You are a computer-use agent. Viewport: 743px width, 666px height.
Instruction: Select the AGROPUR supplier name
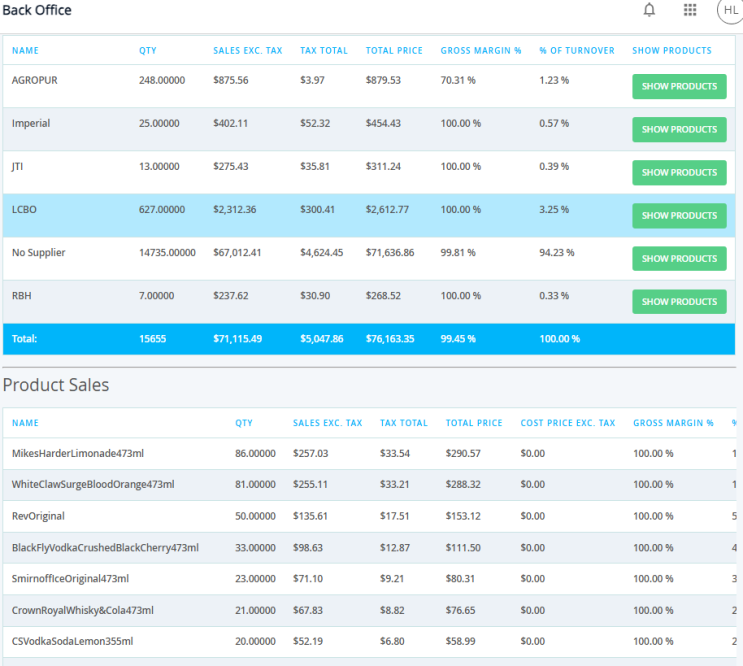point(35,80)
